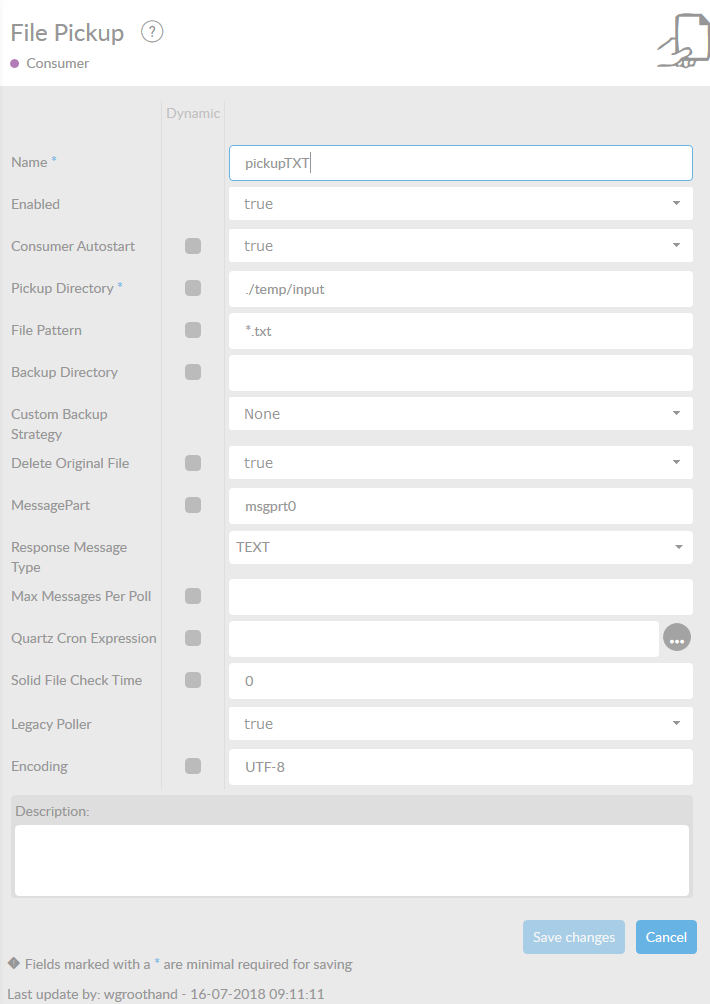Expand the Consumer Autostart dropdown
Image resolution: width=710 pixels, height=1004 pixels.
click(x=460, y=246)
